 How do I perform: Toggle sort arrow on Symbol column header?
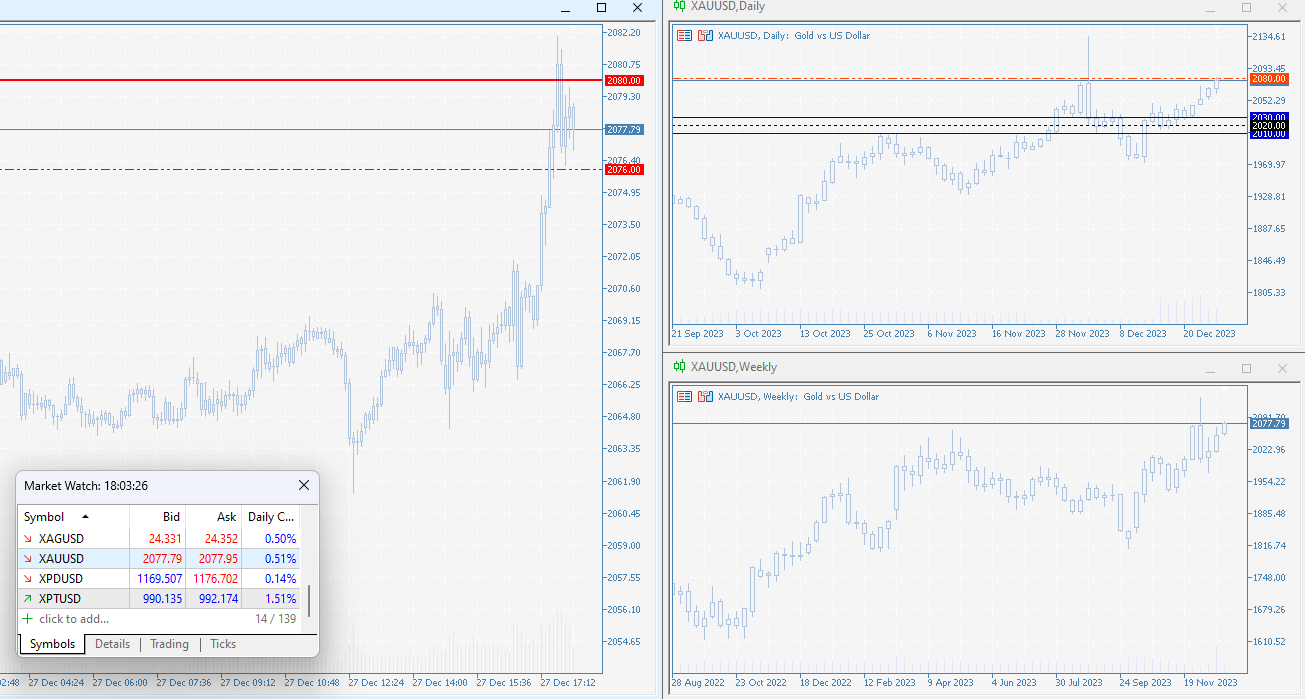85,517
